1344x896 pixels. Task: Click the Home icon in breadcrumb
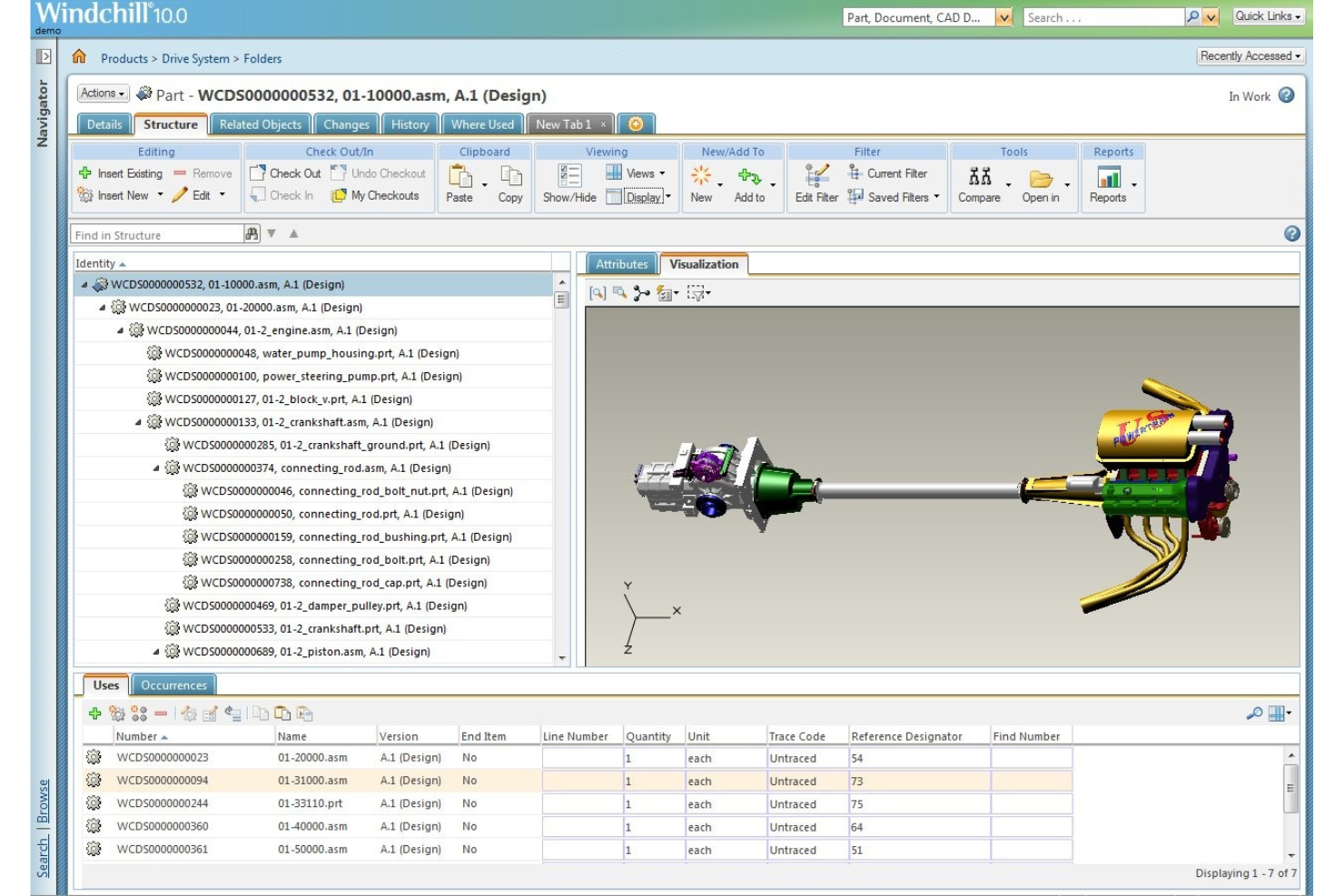coord(79,57)
